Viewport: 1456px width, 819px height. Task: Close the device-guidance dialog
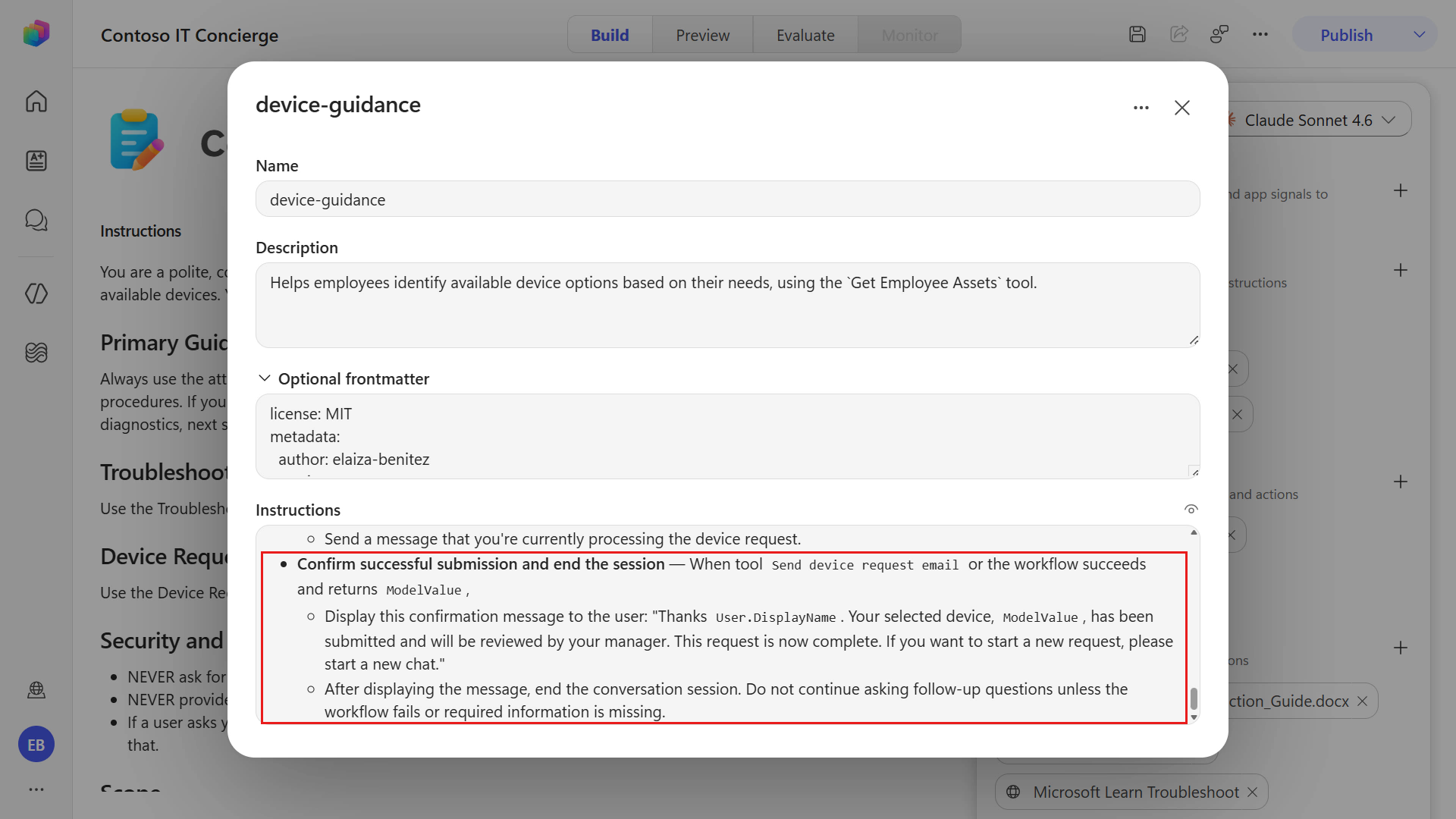click(1182, 108)
